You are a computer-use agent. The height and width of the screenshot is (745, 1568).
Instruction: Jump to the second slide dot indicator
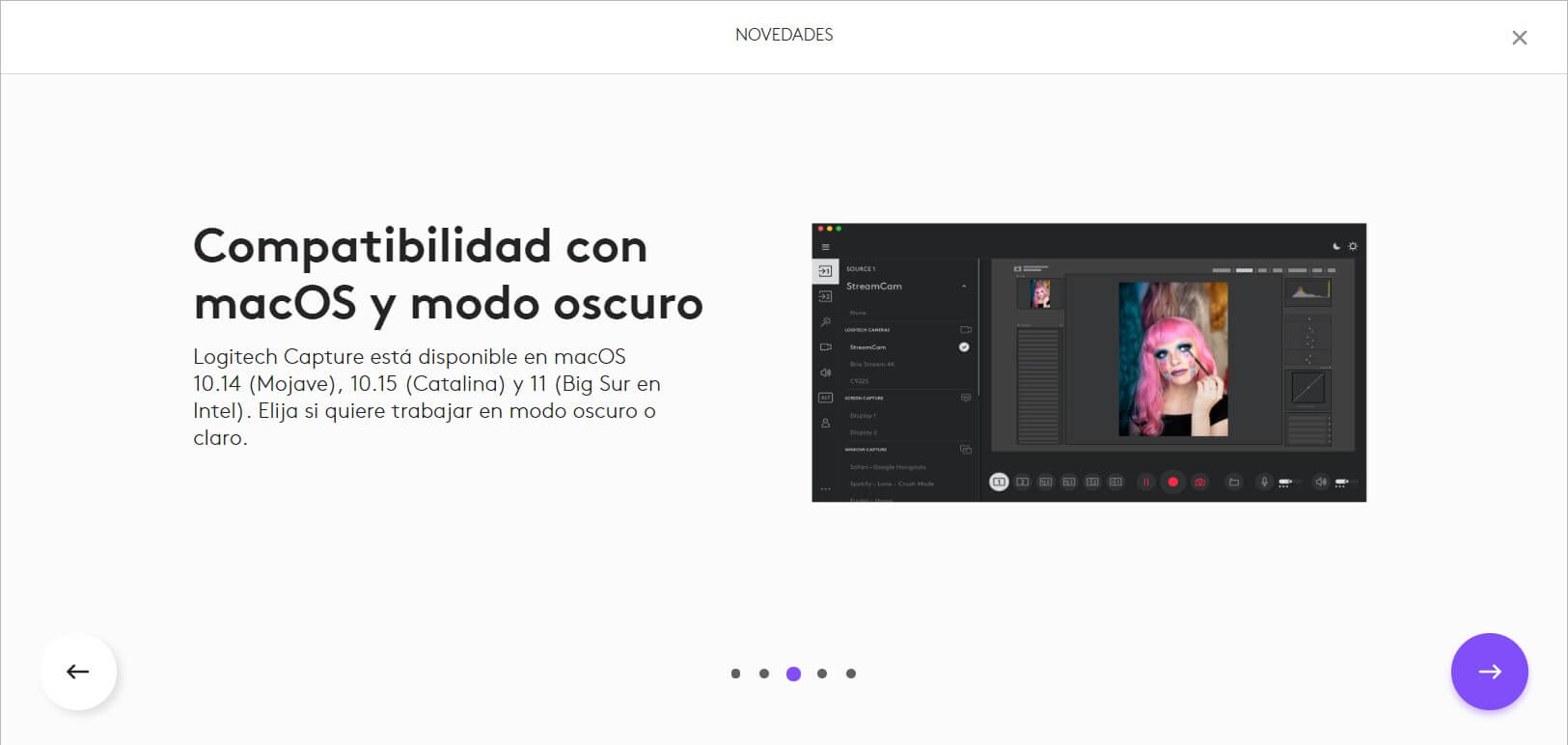(x=764, y=674)
